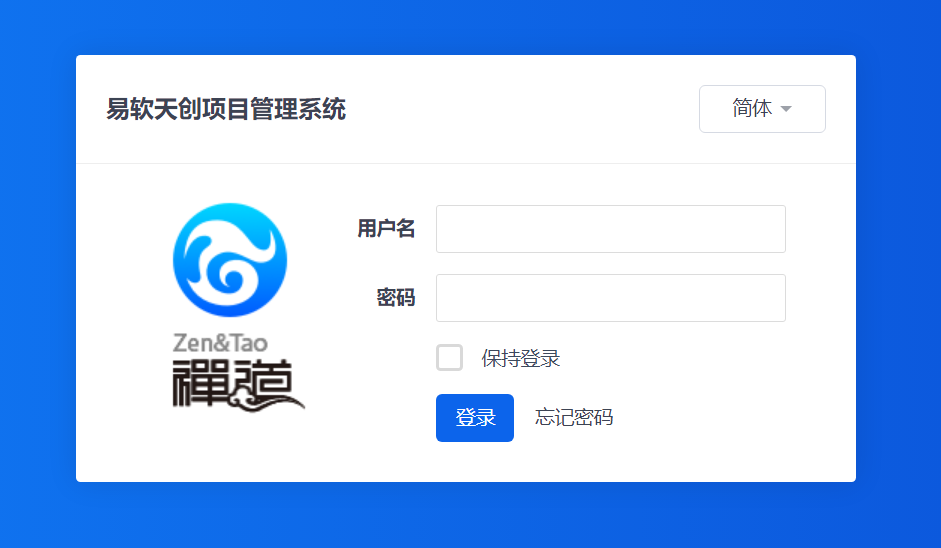Click the blue circular ZenTao swirl logo
The height and width of the screenshot is (548, 941).
pyautogui.click(x=230, y=260)
